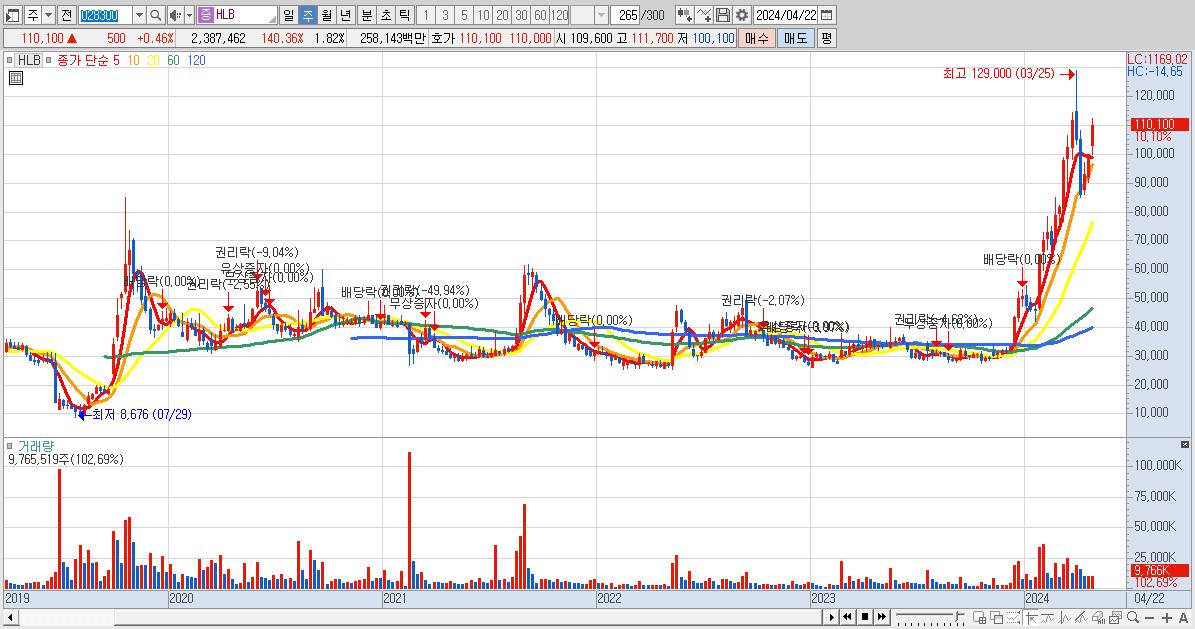Screen dimensions: 1195x629
Task: Click the fast rewind playback button
Action: [847, 616]
